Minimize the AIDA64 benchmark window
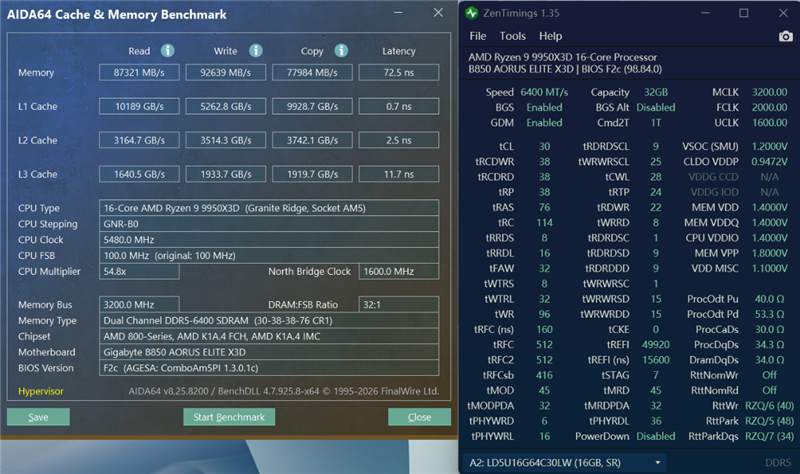 pyautogui.click(x=398, y=13)
